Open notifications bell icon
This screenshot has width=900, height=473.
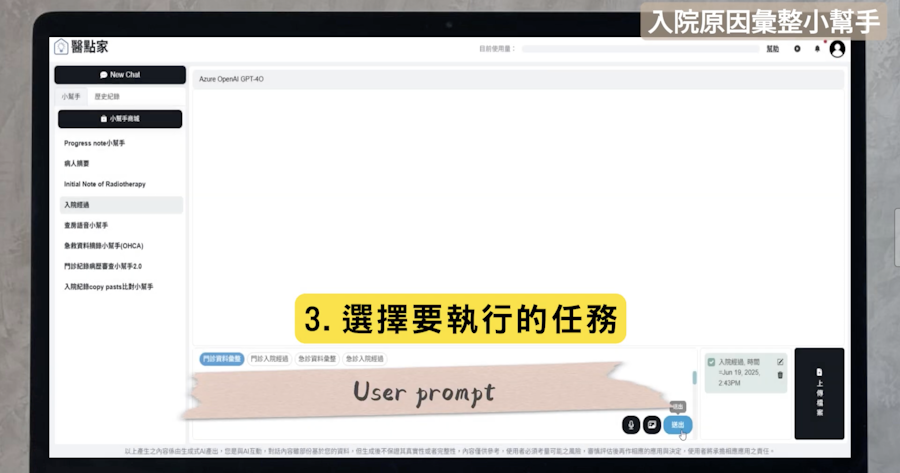[817, 48]
